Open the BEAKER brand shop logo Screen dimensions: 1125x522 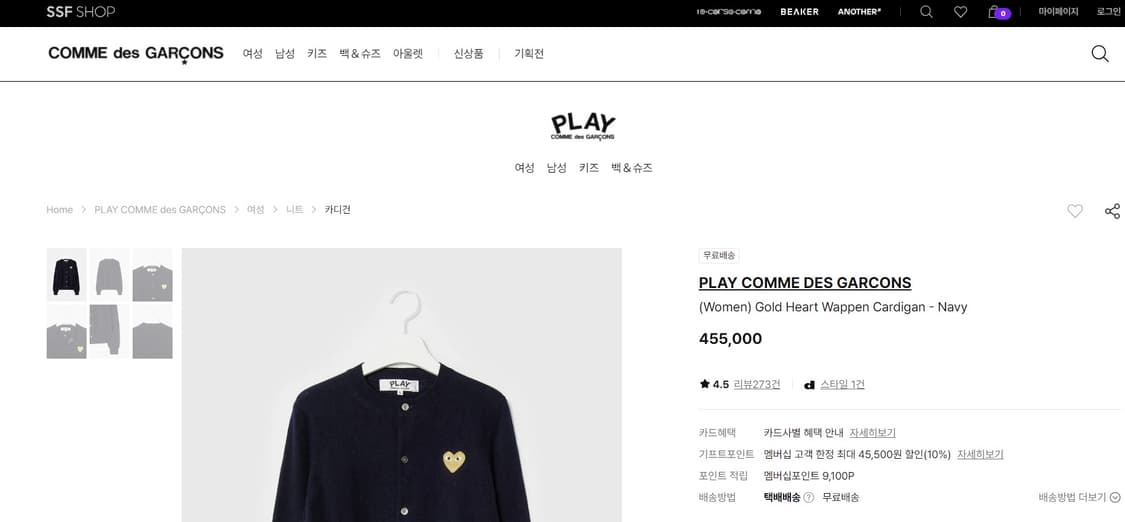point(799,12)
